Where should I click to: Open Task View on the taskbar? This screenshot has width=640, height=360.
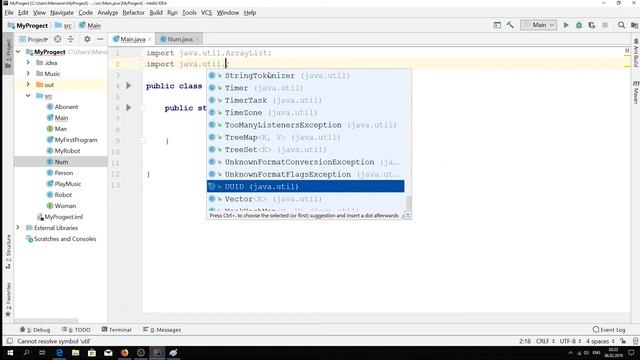pos(42,353)
